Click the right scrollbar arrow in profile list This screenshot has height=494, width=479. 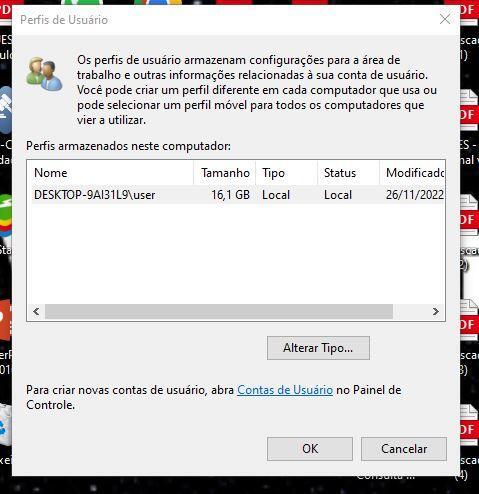tap(435, 312)
